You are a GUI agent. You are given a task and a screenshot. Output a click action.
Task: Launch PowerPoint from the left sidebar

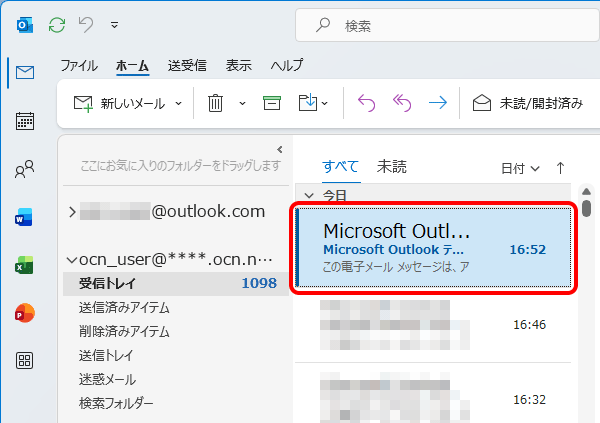pos(24,313)
